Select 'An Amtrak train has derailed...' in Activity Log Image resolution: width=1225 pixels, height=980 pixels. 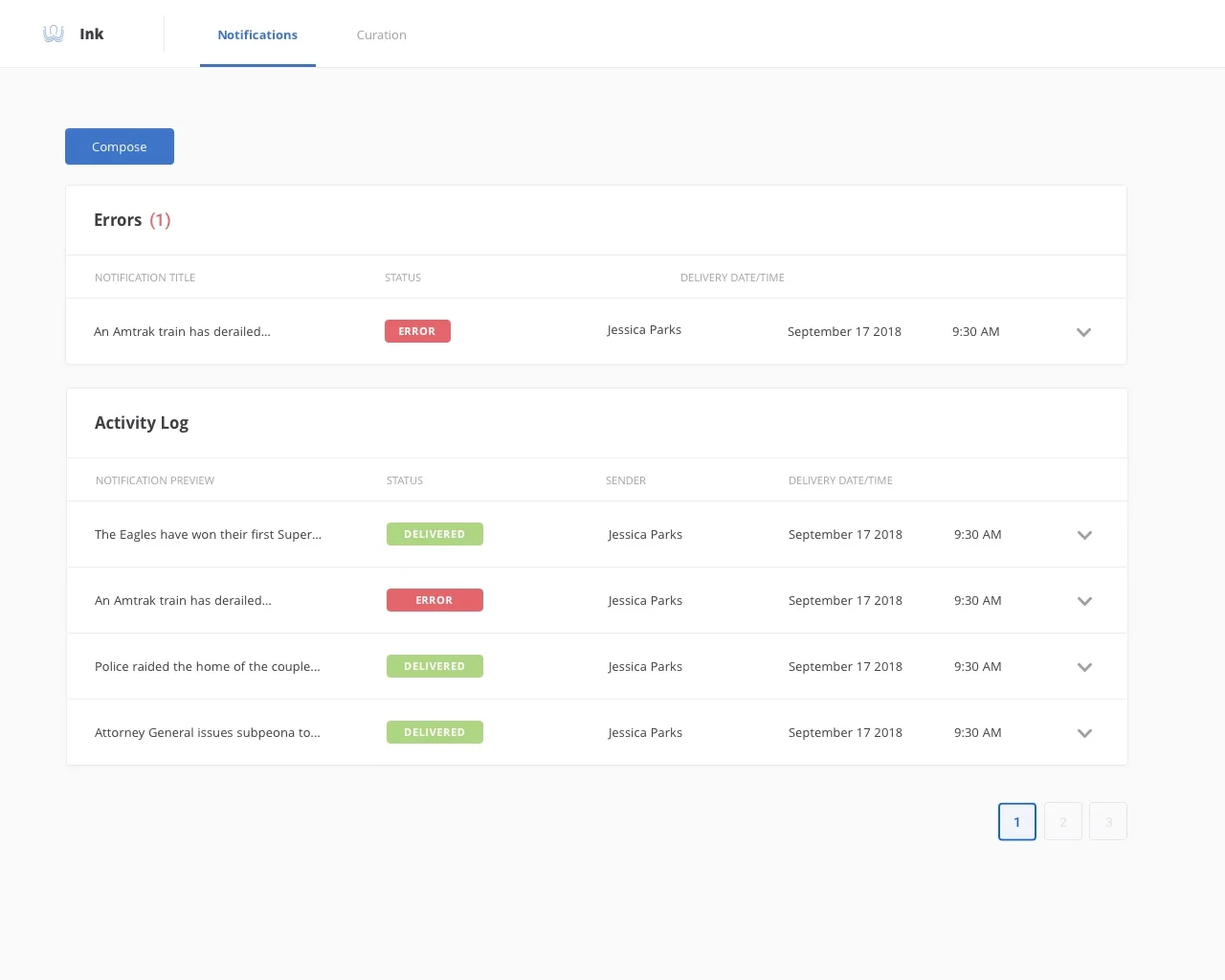(x=183, y=600)
